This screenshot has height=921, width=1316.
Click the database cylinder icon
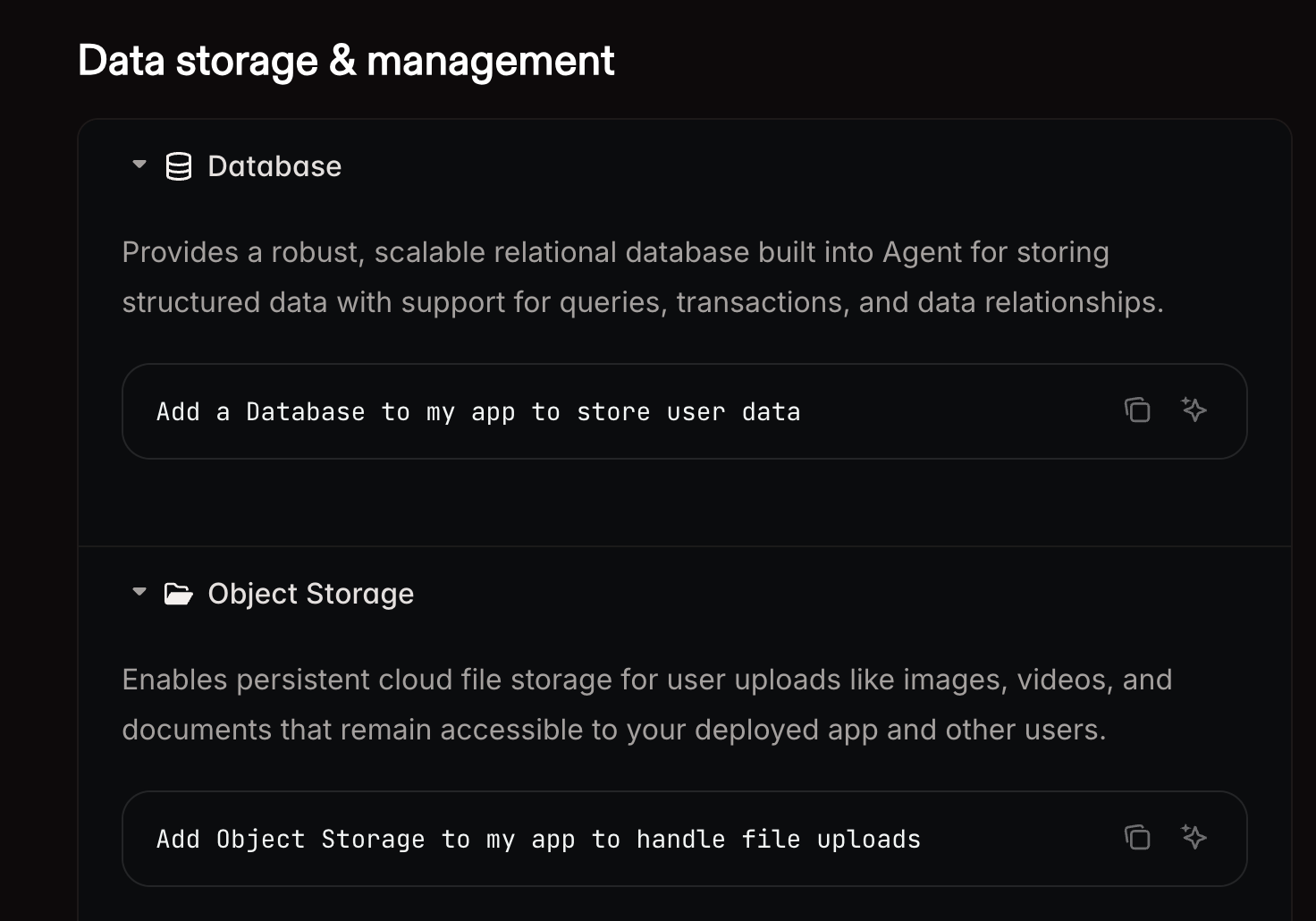tap(179, 166)
